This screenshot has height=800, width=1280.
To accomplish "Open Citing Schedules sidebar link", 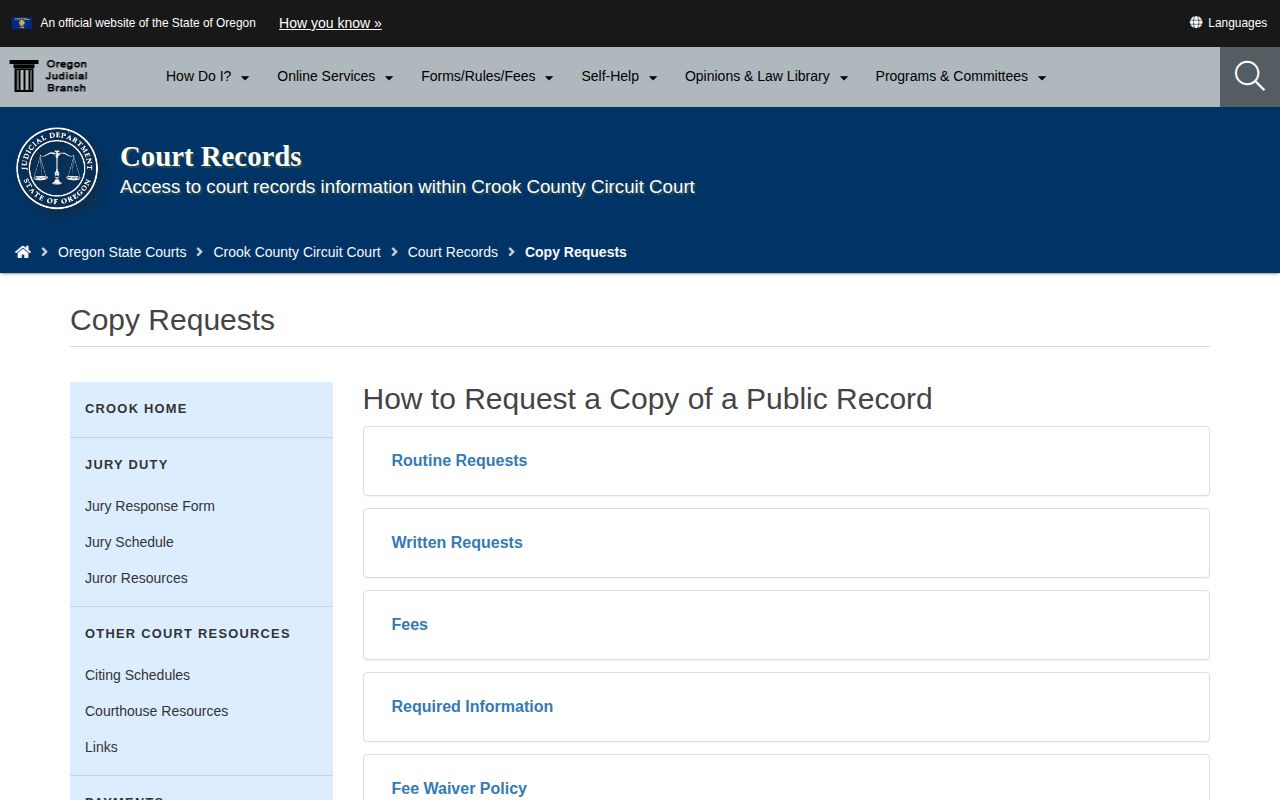I will pos(137,675).
